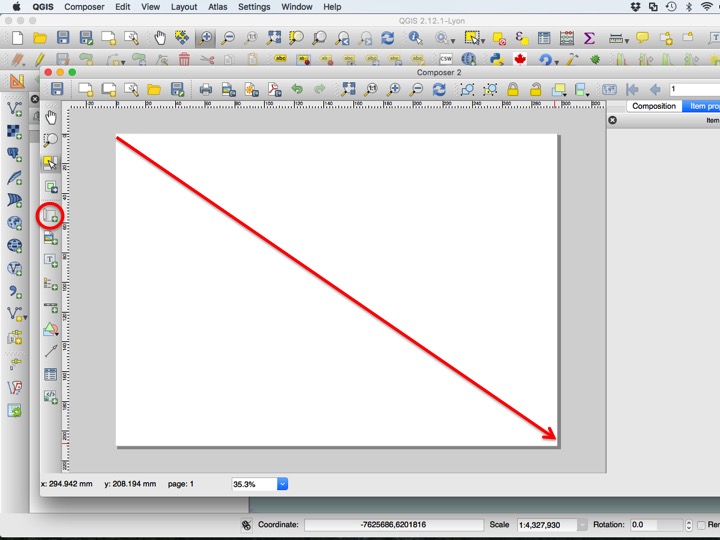Save the composer project
The height and width of the screenshot is (540, 720).
57,89
